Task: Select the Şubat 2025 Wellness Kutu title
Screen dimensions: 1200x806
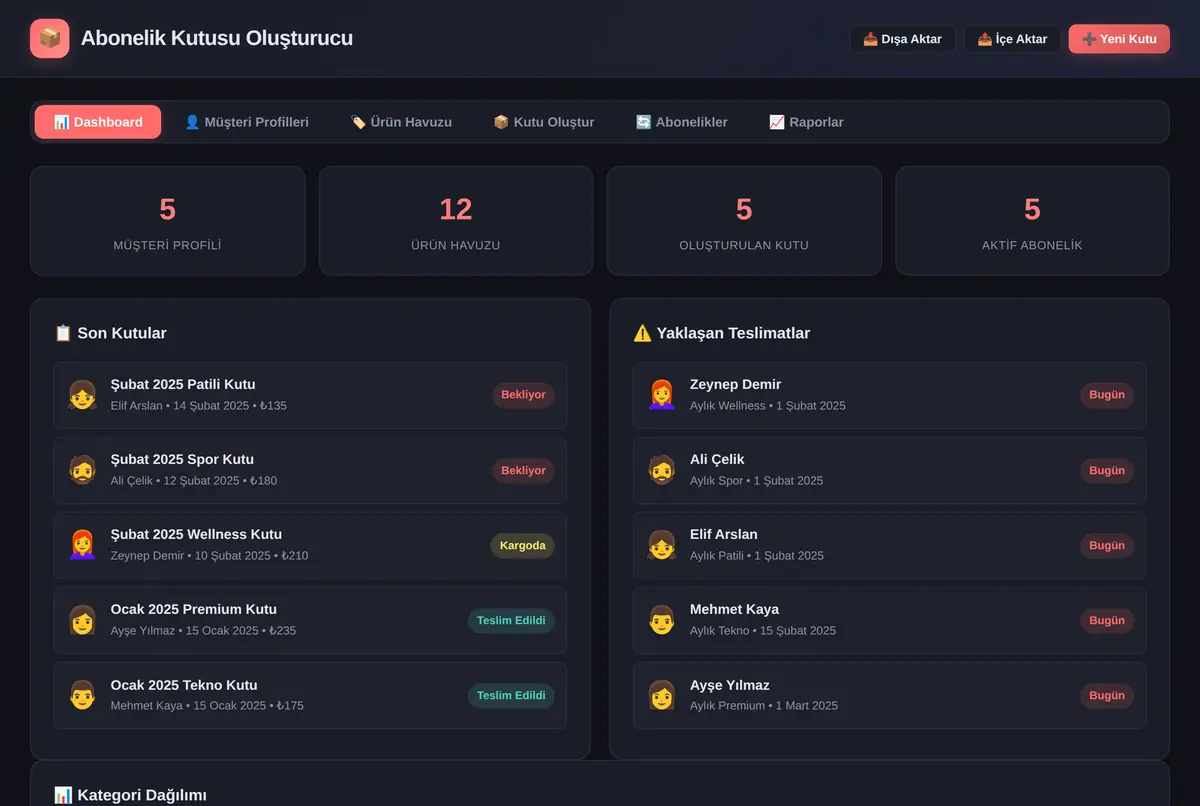Action: point(196,534)
